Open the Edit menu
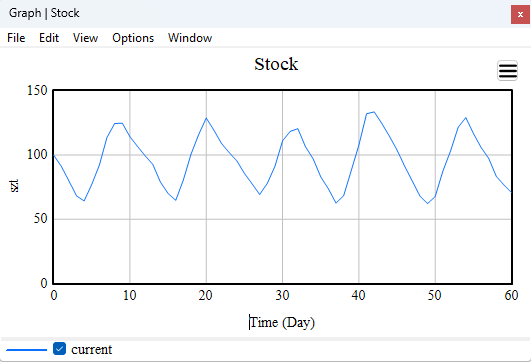 [x=49, y=38]
